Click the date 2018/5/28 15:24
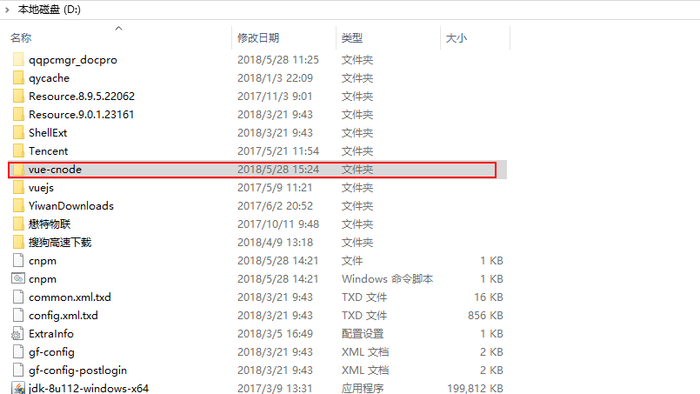700x394 pixels. click(278, 169)
